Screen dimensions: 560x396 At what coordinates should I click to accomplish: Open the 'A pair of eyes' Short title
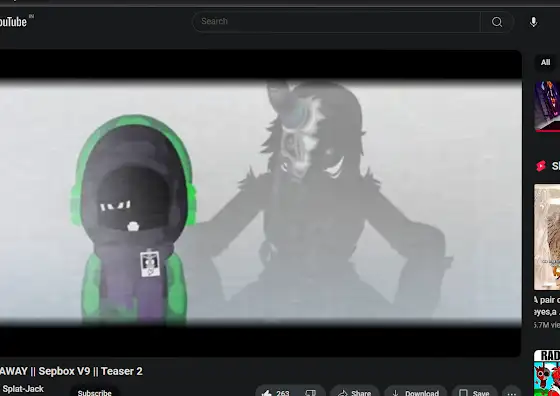547,306
